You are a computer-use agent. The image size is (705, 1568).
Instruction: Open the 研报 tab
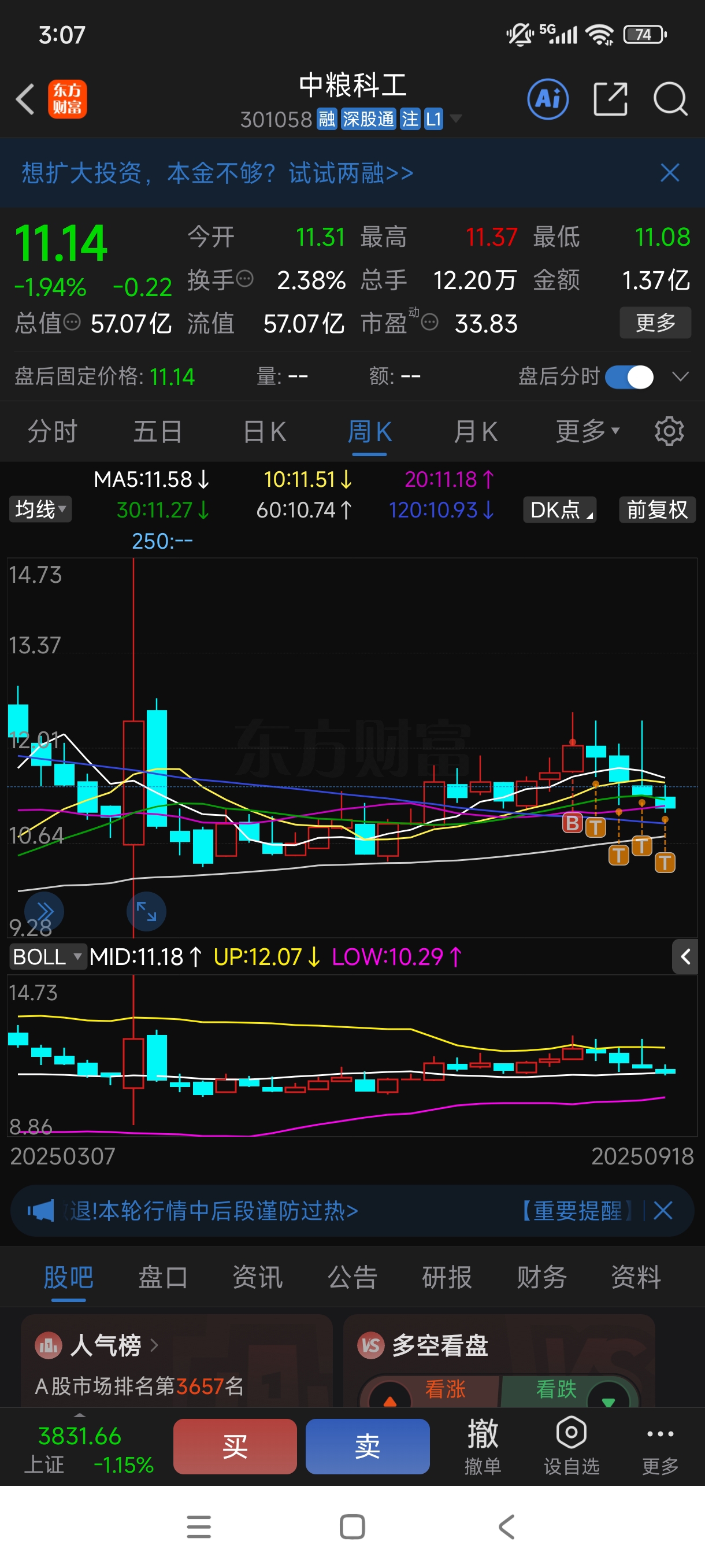[x=447, y=1277]
